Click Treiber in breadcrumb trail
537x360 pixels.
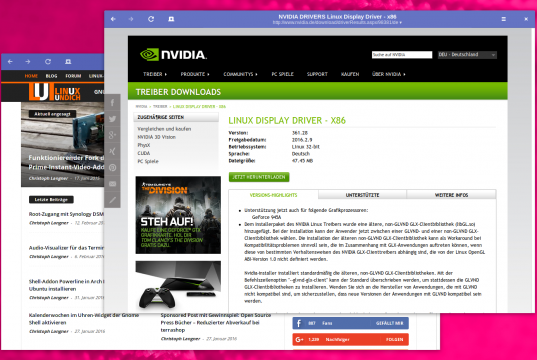(160, 107)
